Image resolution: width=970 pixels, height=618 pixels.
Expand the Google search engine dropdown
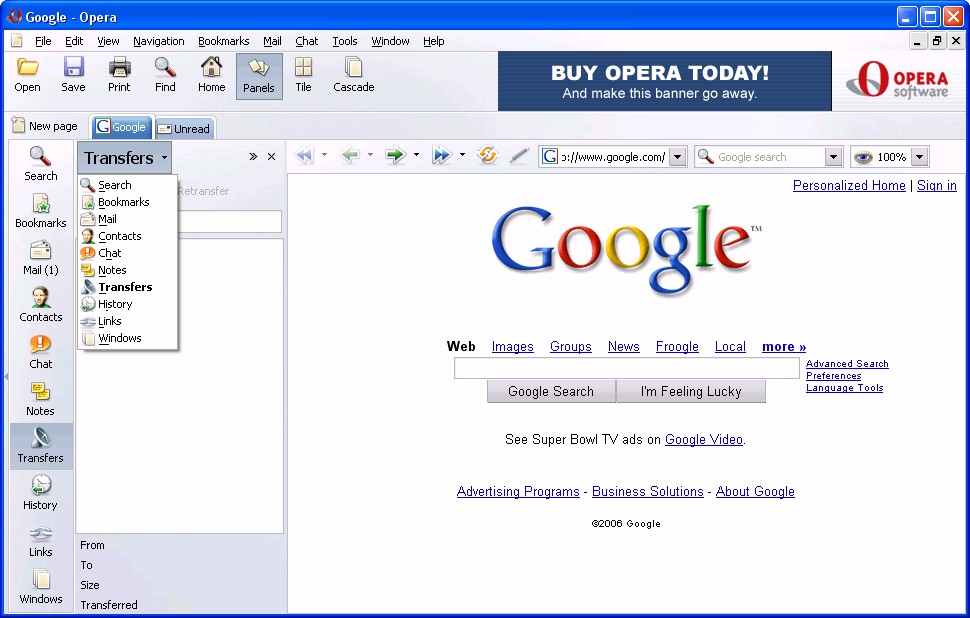[834, 157]
